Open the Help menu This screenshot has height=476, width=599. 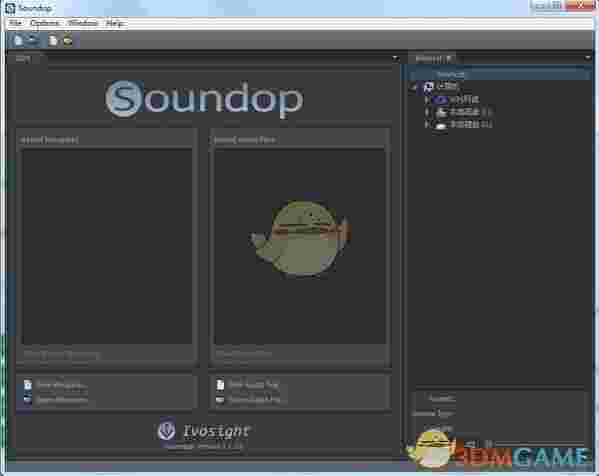114,23
